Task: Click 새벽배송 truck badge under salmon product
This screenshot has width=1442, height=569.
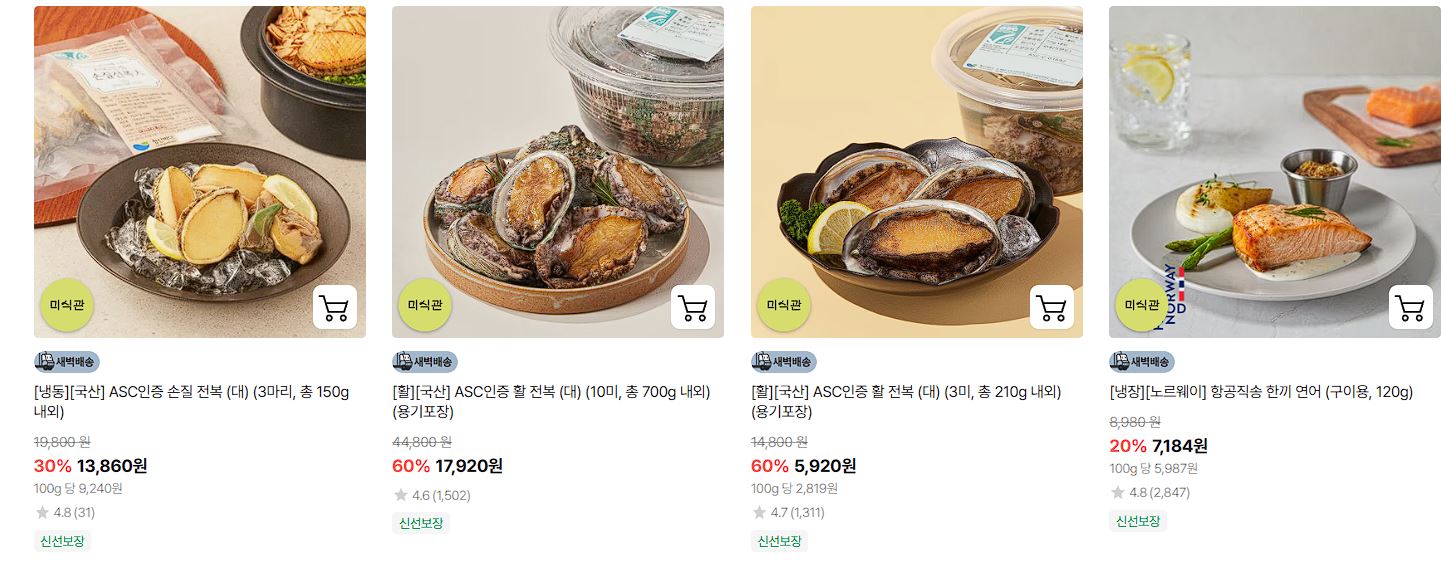Action: click(1142, 362)
